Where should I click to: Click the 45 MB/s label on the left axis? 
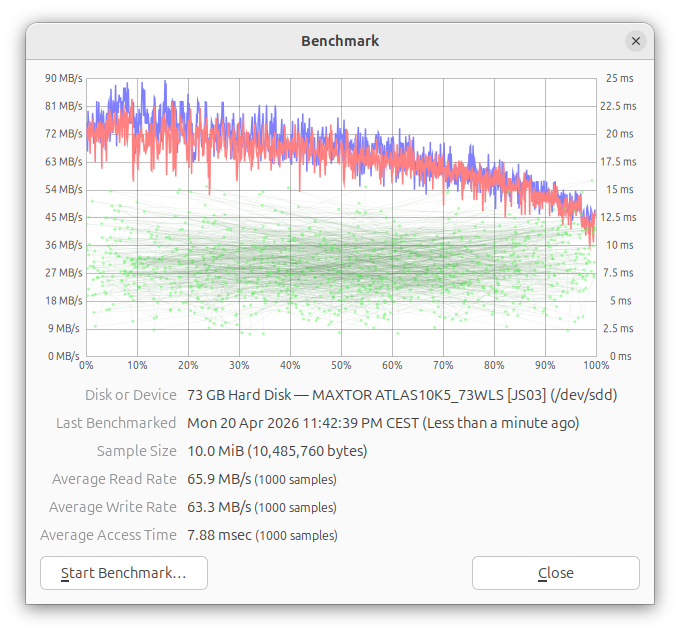[x=63, y=217]
